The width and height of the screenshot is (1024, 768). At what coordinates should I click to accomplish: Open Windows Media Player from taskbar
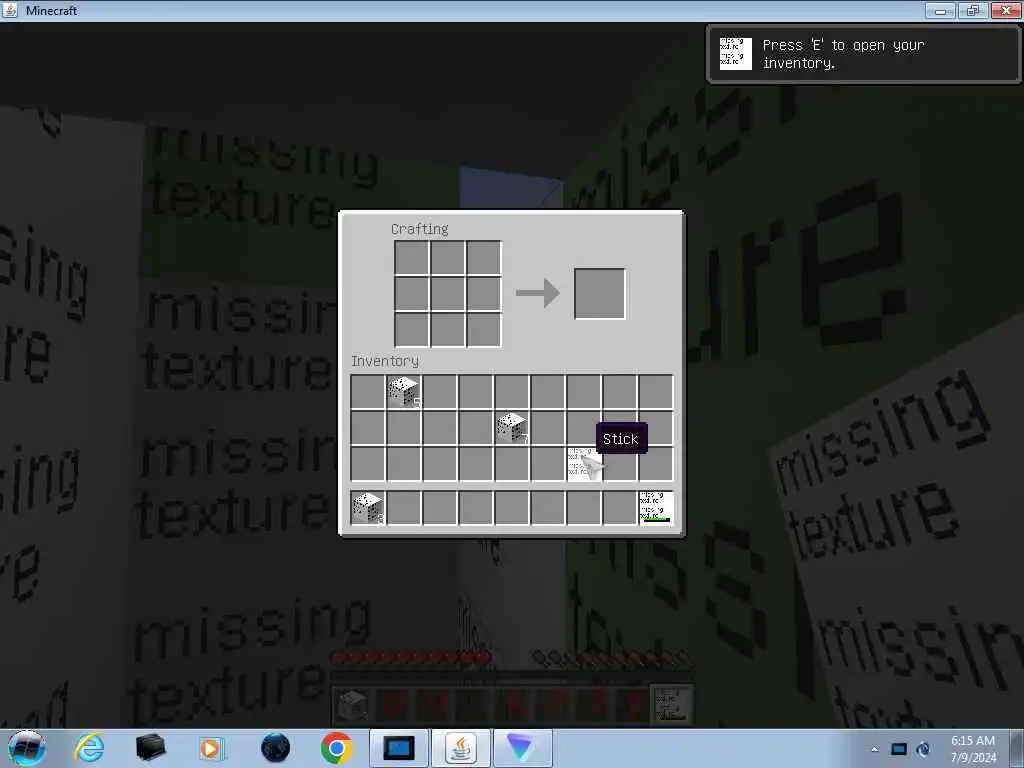click(x=211, y=748)
